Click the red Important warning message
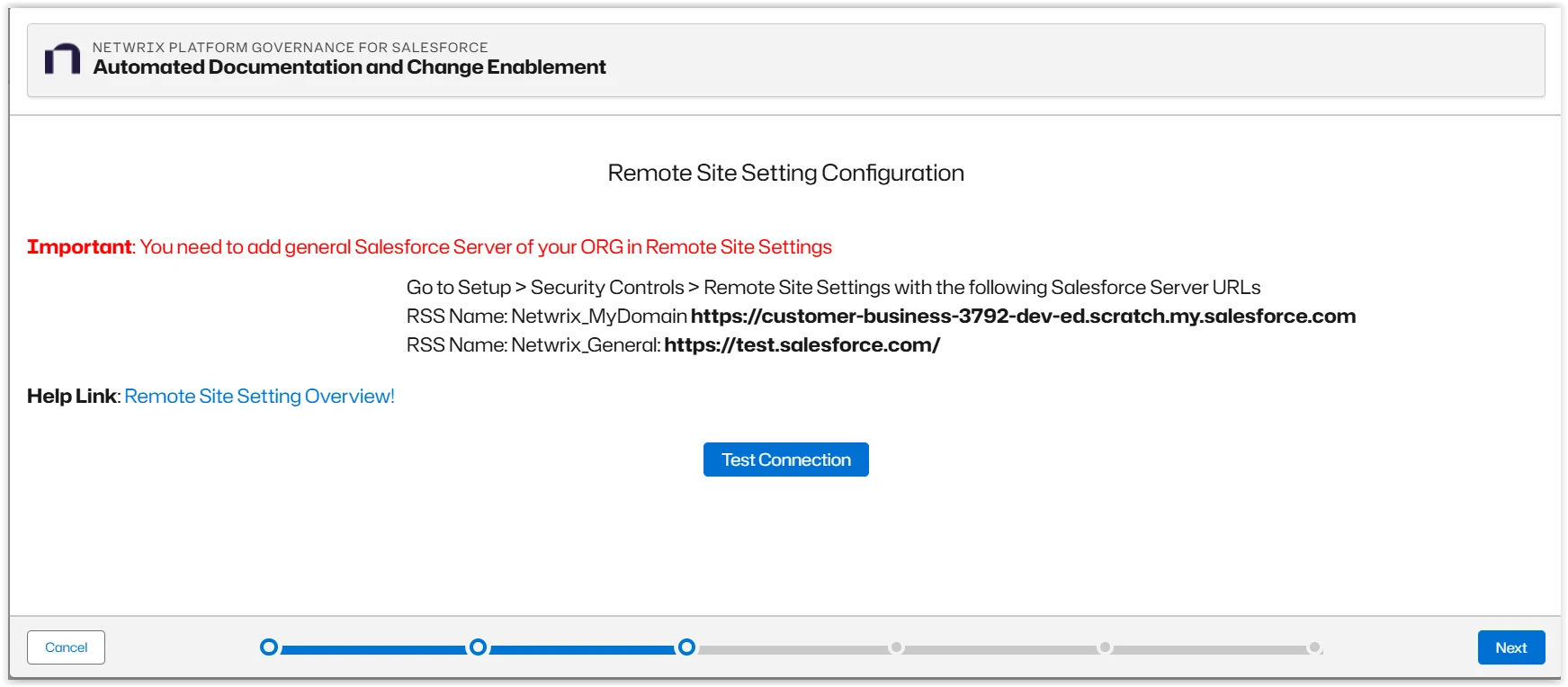Screen dimensions: 1568x687 pos(429,247)
